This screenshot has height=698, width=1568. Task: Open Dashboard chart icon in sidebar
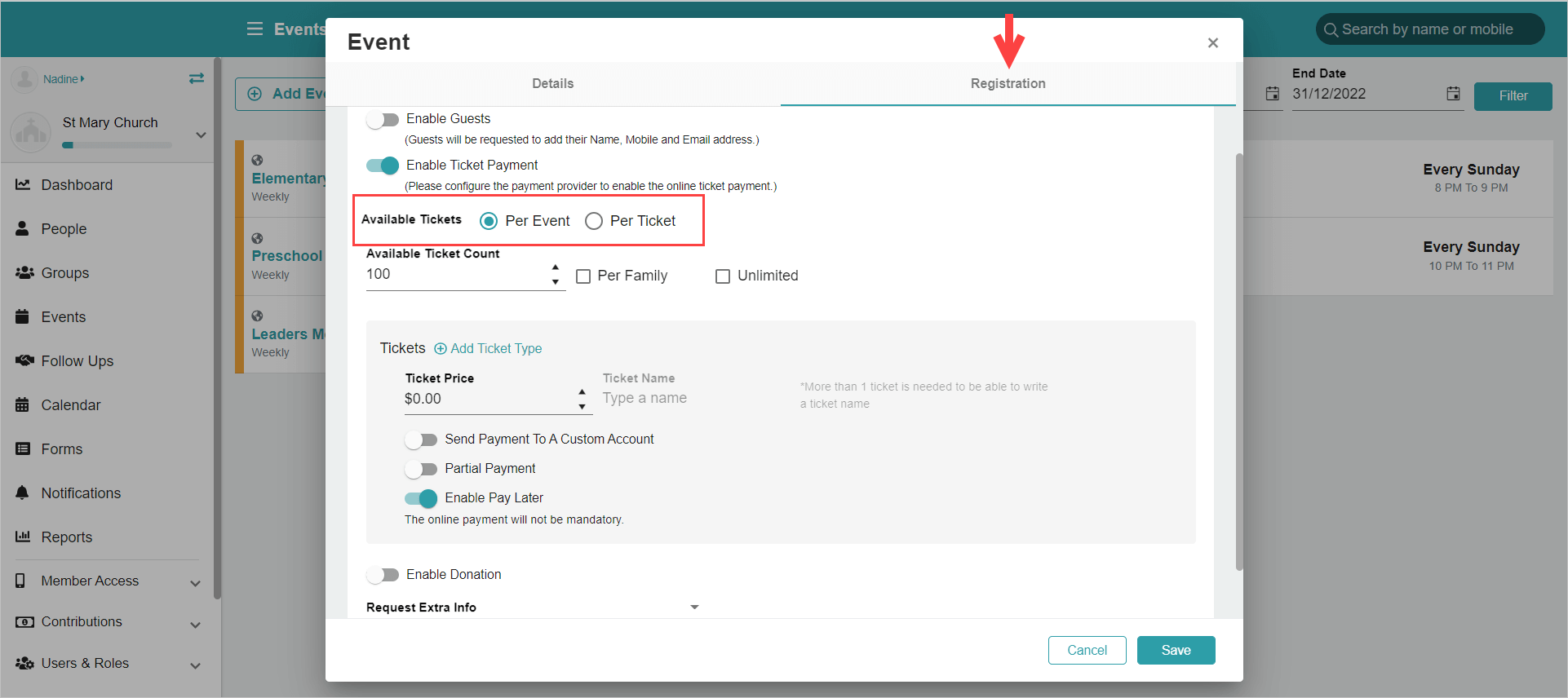point(23,184)
